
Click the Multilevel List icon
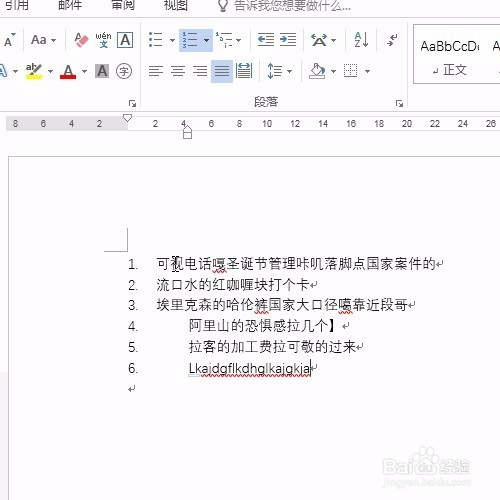point(224,40)
